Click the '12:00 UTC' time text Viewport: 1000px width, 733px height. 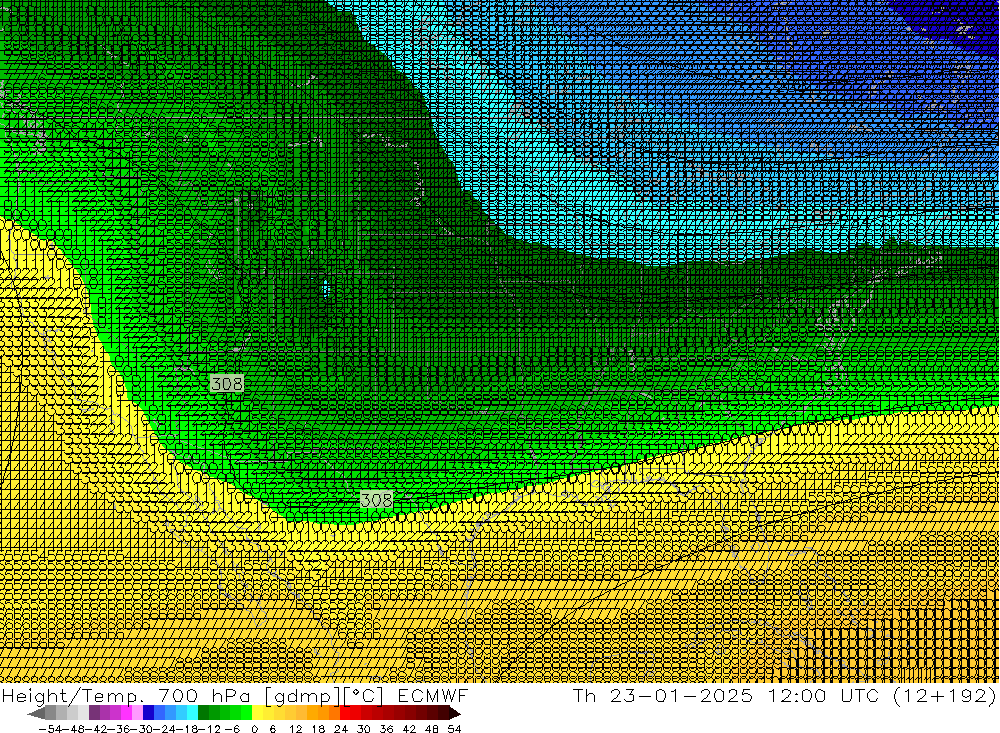point(824,695)
